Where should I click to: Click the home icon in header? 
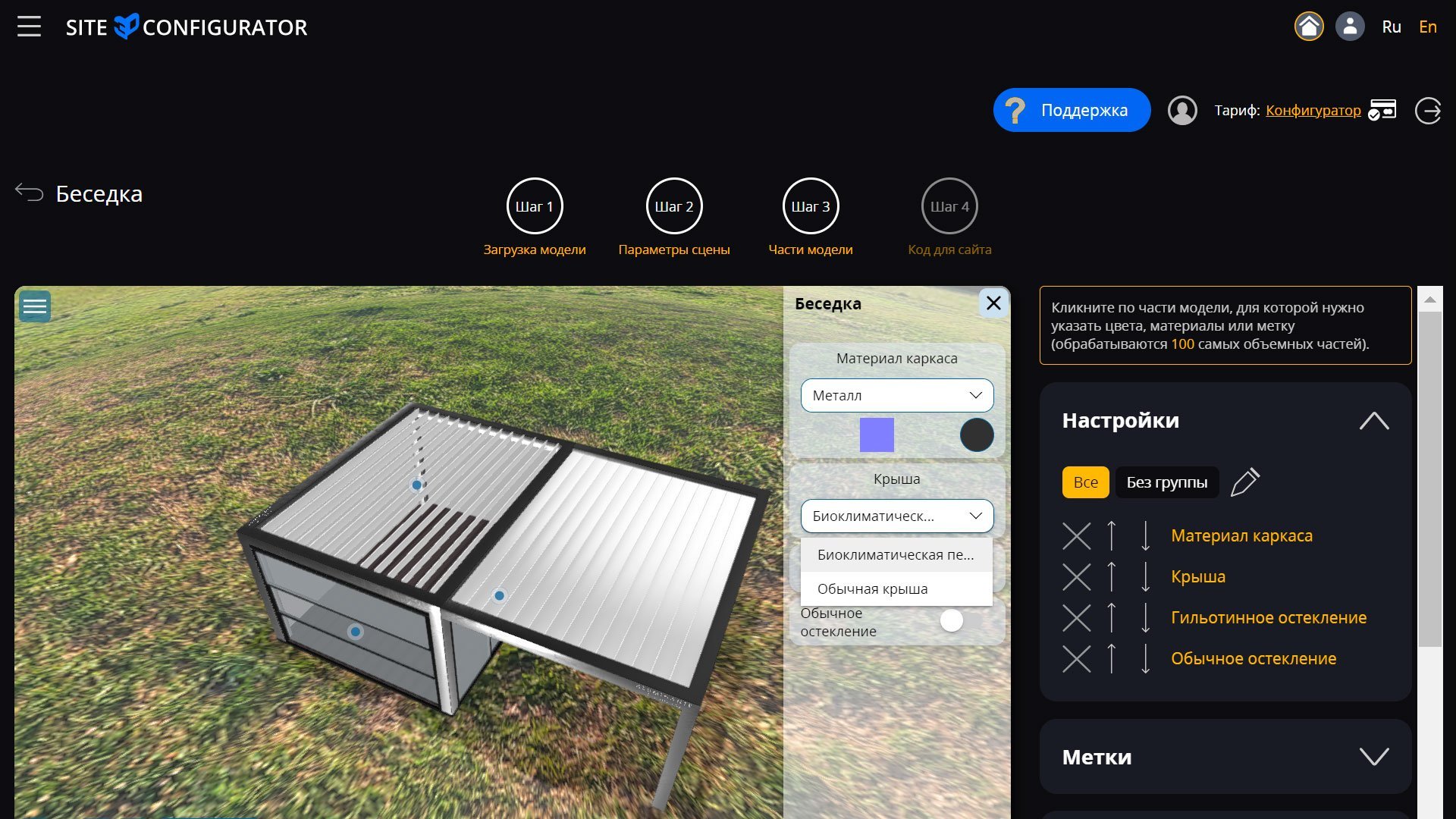coord(1308,27)
